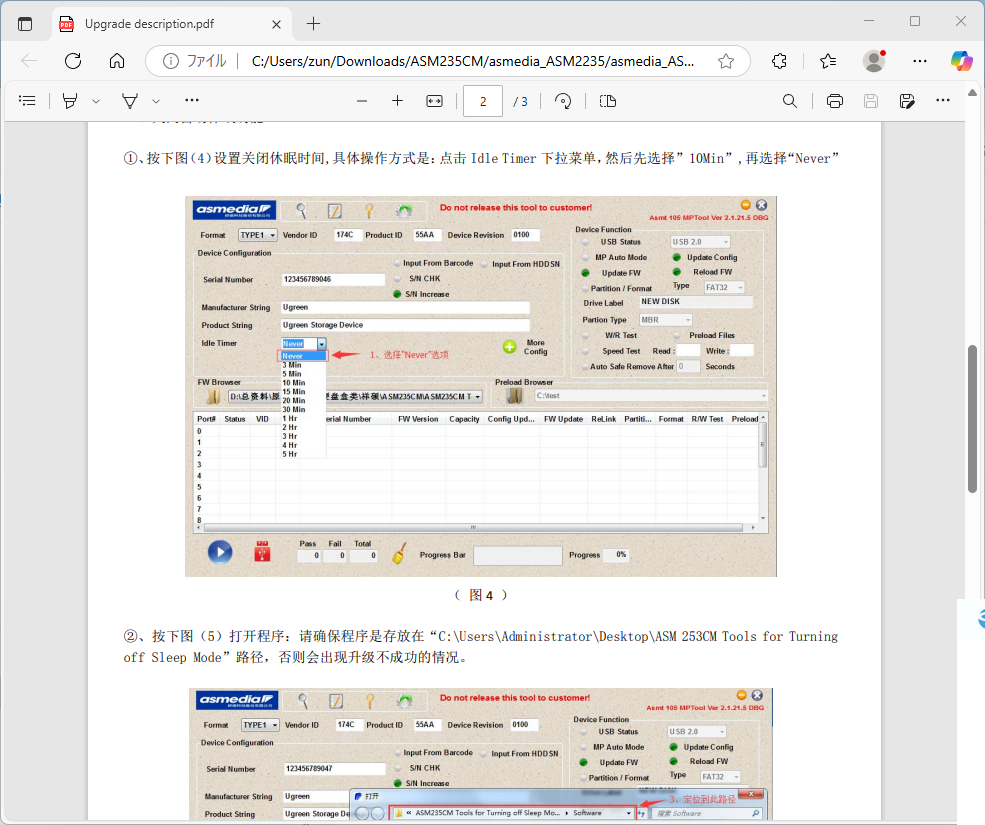
Task: Refresh the current page
Action: pyautogui.click(x=73, y=61)
